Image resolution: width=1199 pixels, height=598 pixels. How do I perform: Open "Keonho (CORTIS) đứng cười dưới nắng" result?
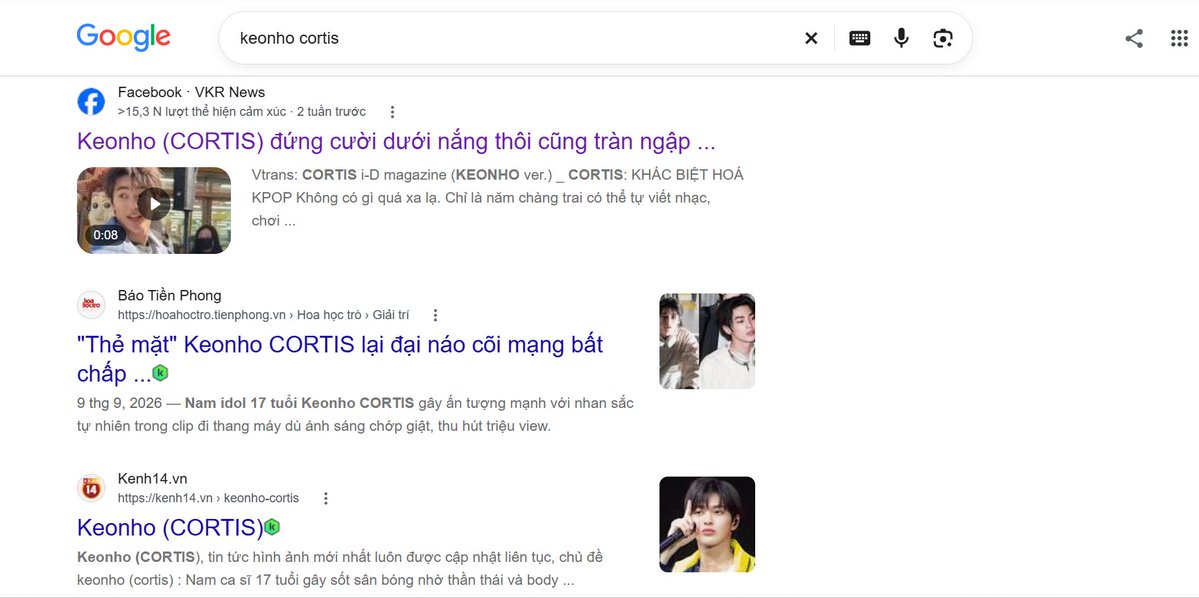pos(396,141)
